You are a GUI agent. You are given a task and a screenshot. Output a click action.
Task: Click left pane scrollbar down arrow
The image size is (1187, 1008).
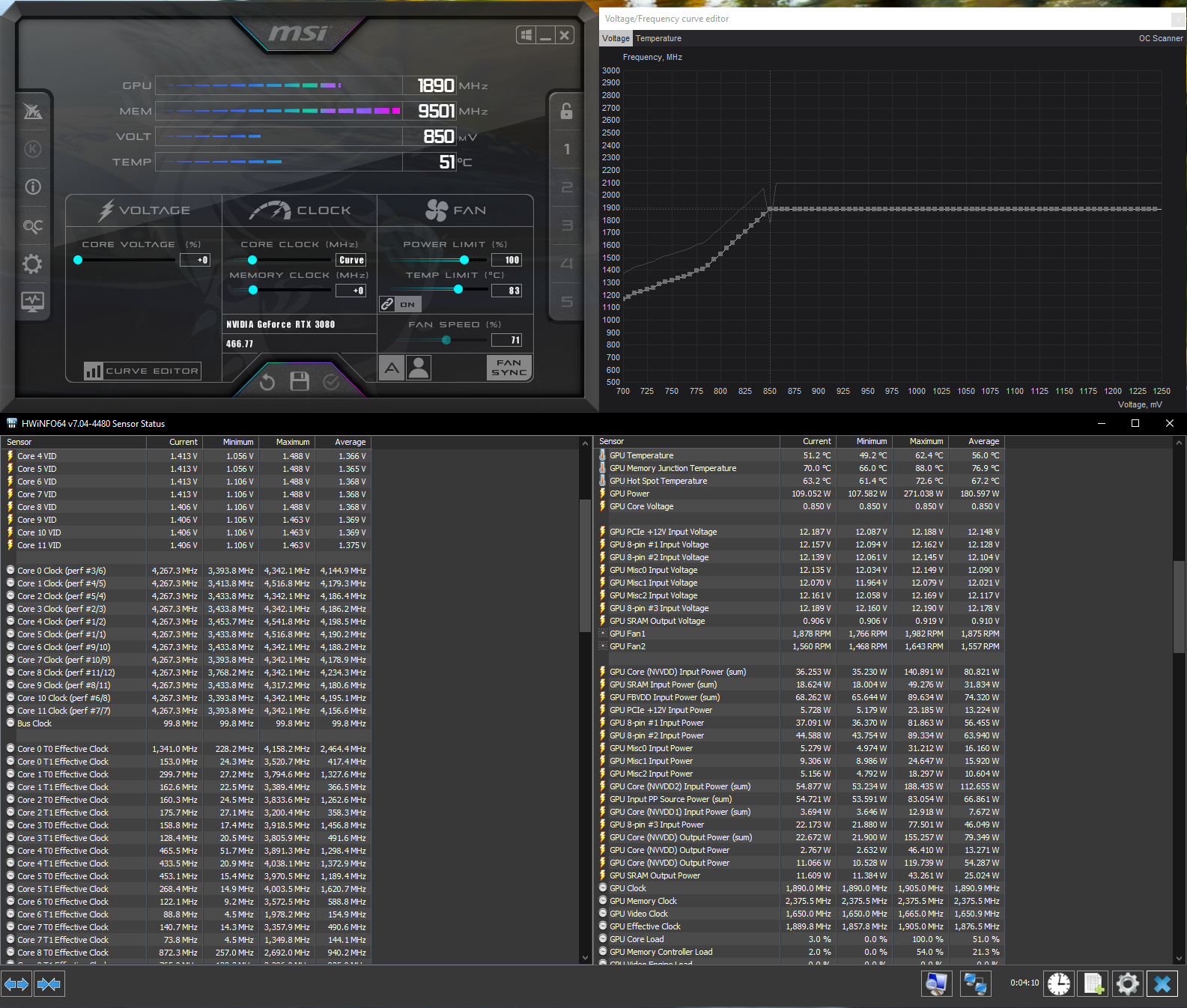click(x=585, y=957)
